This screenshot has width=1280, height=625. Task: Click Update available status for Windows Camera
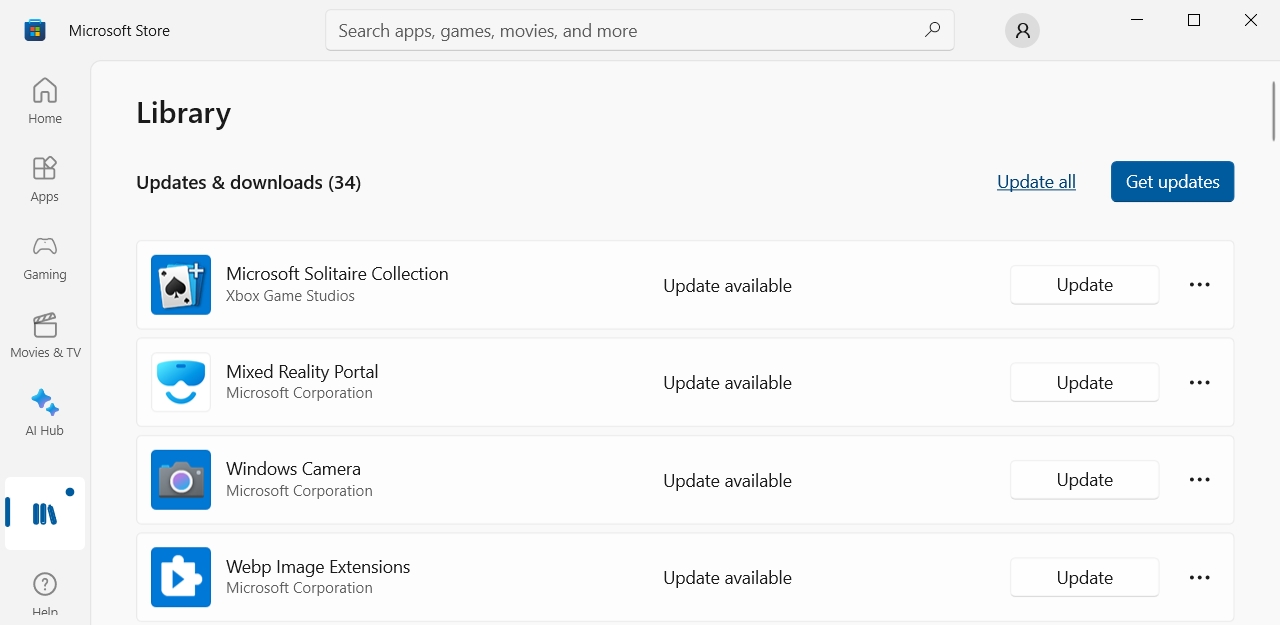[x=727, y=481]
